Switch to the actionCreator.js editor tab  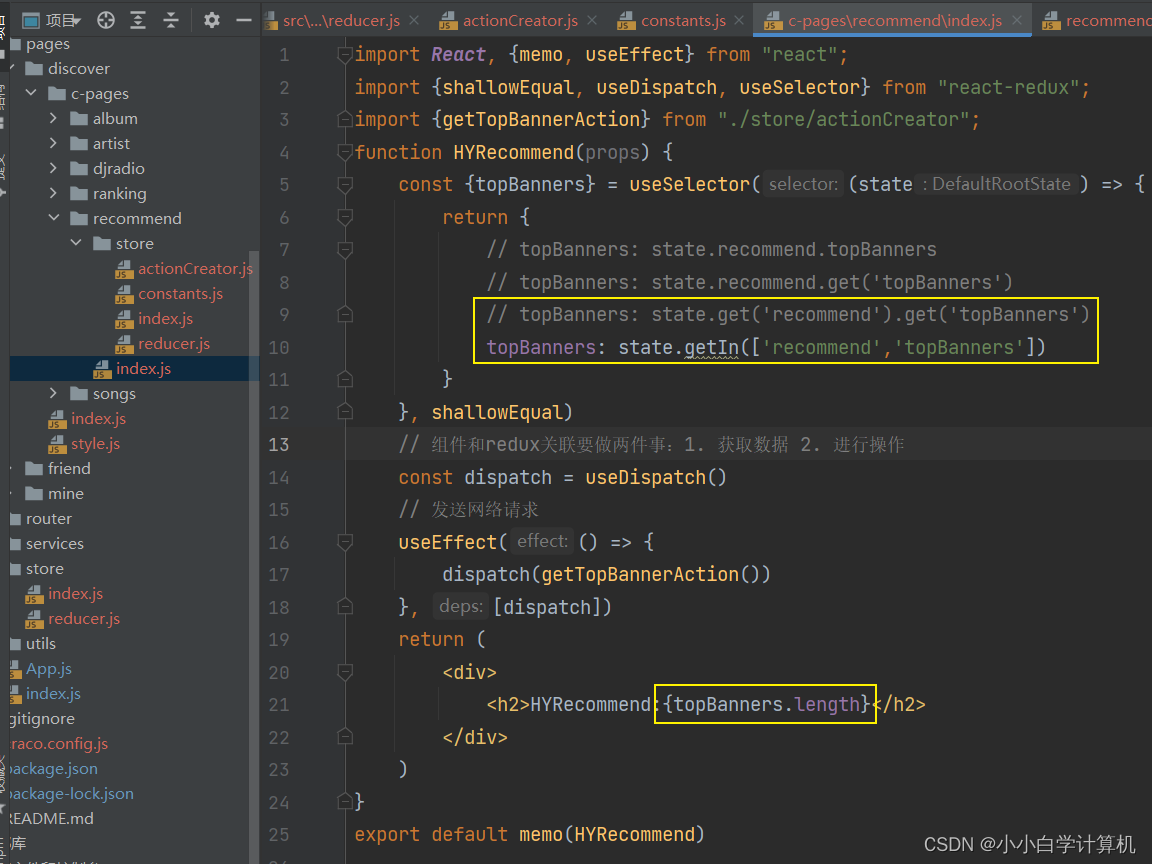(x=519, y=21)
